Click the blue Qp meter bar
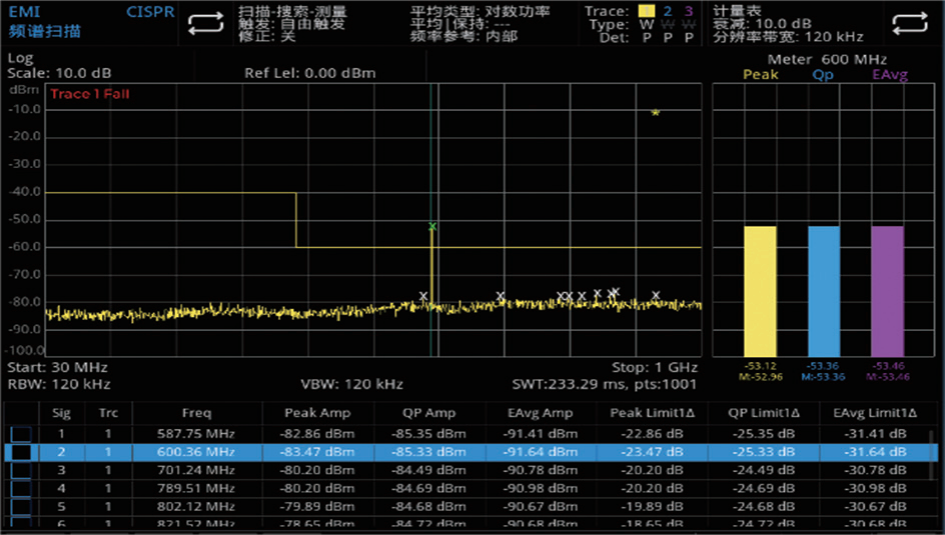The width and height of the screenshot is (945, 535). [824, 292]
